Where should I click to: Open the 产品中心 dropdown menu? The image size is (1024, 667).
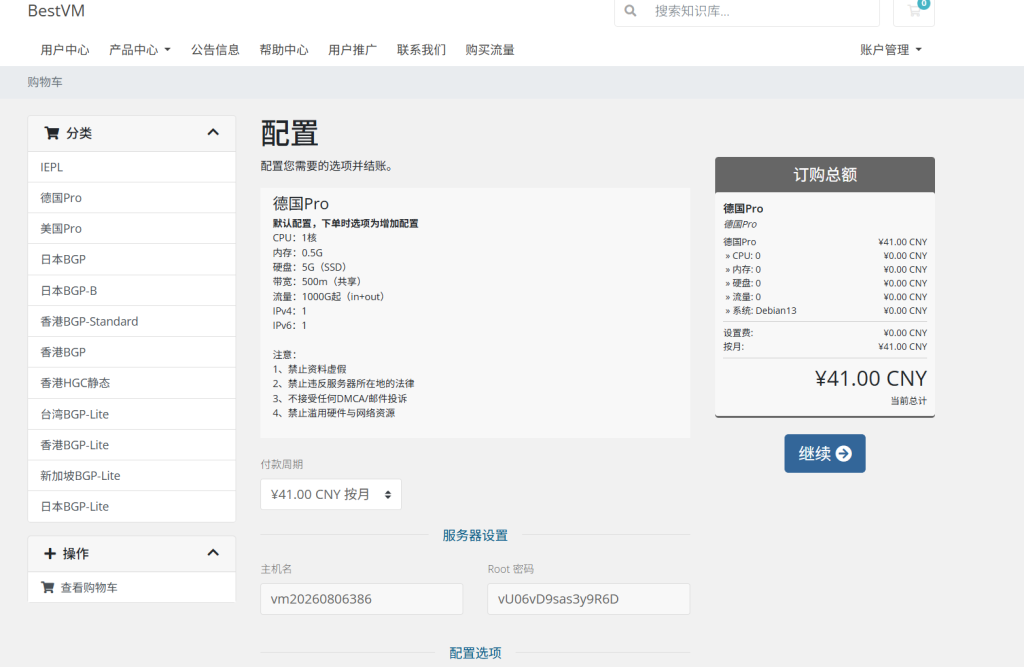coord(140,50)
